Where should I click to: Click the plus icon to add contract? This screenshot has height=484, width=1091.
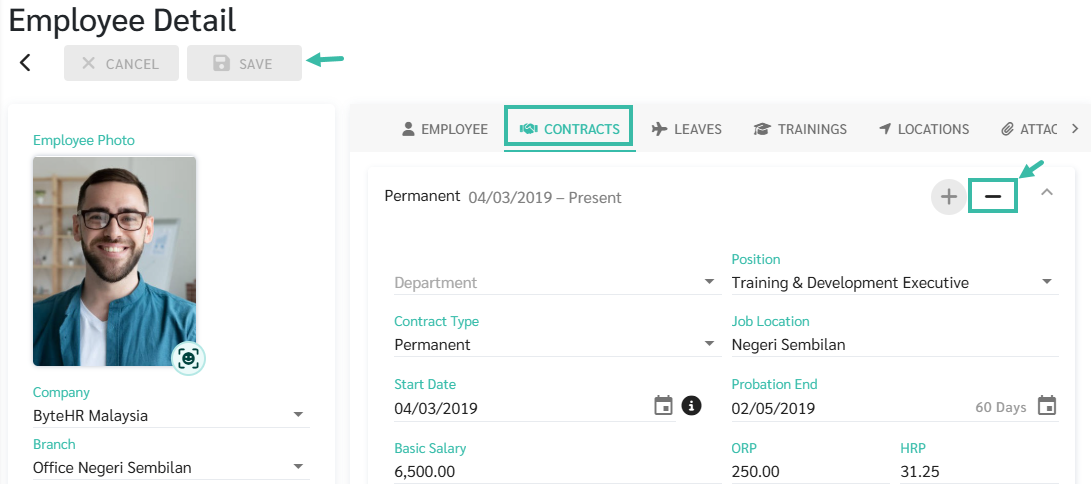point(948,197)
